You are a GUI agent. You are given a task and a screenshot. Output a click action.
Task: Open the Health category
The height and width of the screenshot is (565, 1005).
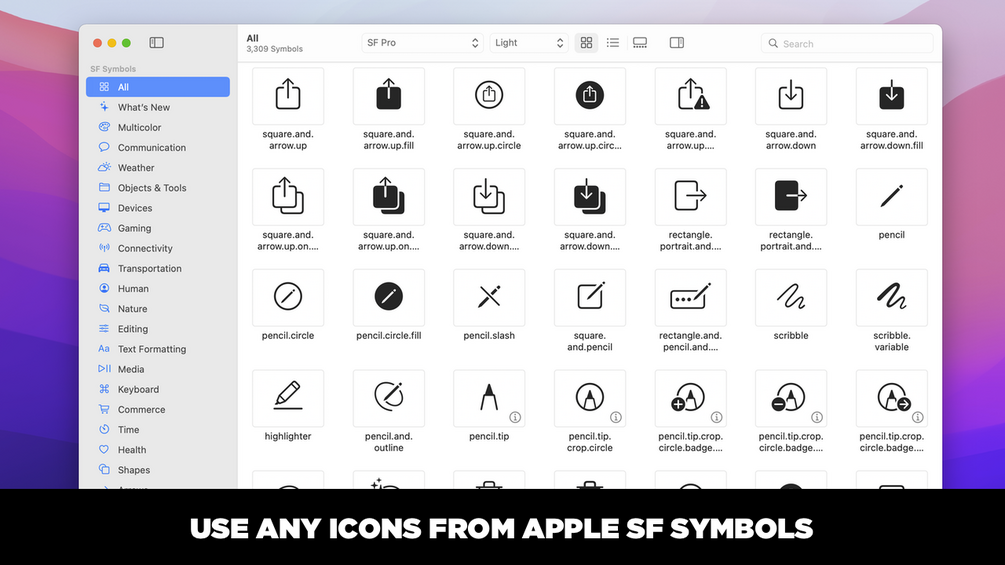(158, 450)
